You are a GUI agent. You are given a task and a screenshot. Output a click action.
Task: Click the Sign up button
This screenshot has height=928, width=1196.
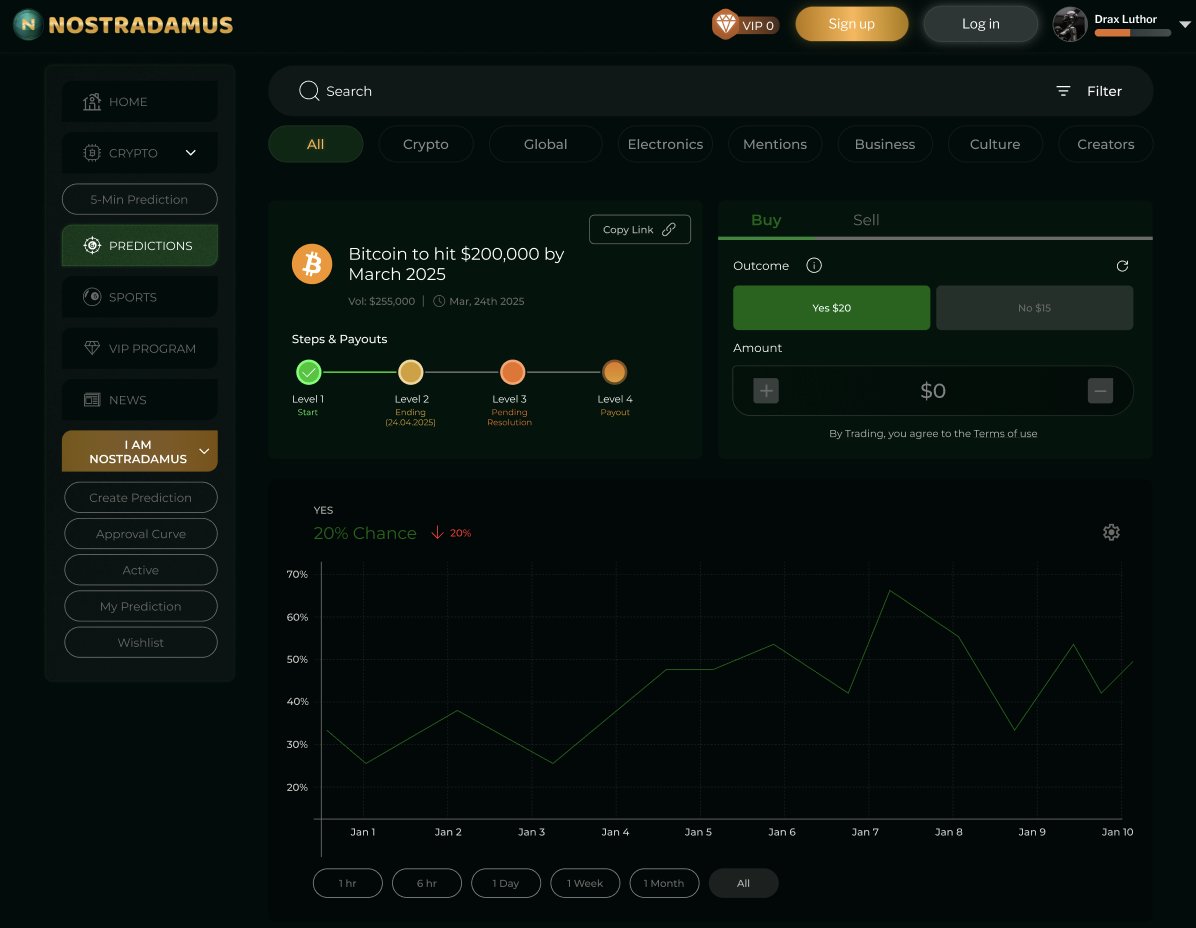(x=851, y=24)
